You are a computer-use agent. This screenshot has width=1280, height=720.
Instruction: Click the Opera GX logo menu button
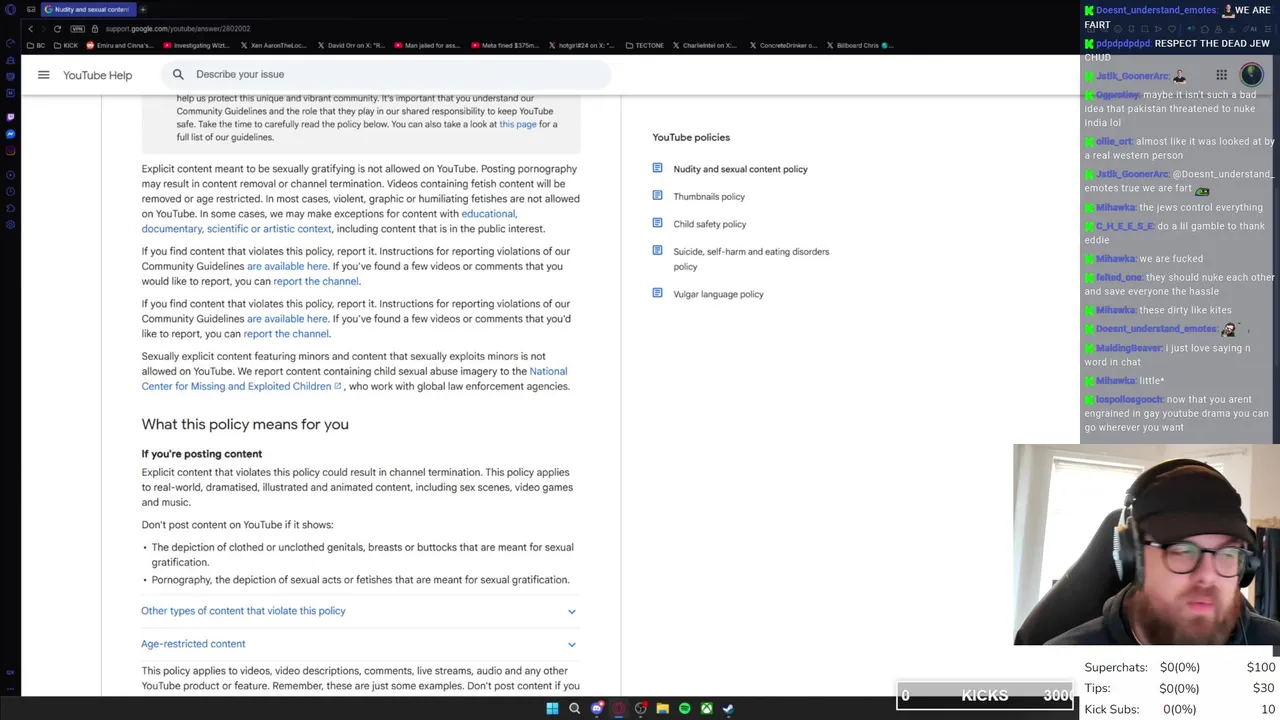[x=10, y=9]
